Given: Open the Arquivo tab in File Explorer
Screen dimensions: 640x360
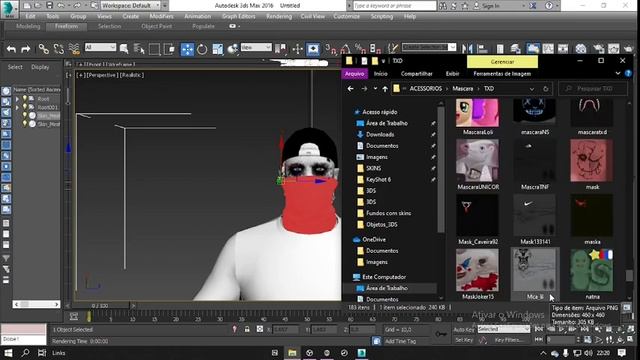Looking at the screenshot, I should [x=354, y=74].
